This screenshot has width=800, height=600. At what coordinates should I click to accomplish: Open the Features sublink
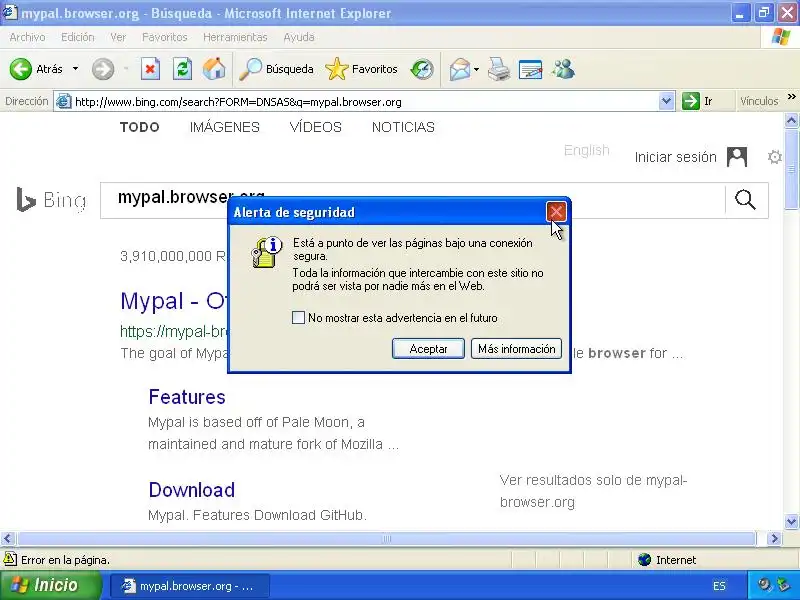[x=187, y=397]
